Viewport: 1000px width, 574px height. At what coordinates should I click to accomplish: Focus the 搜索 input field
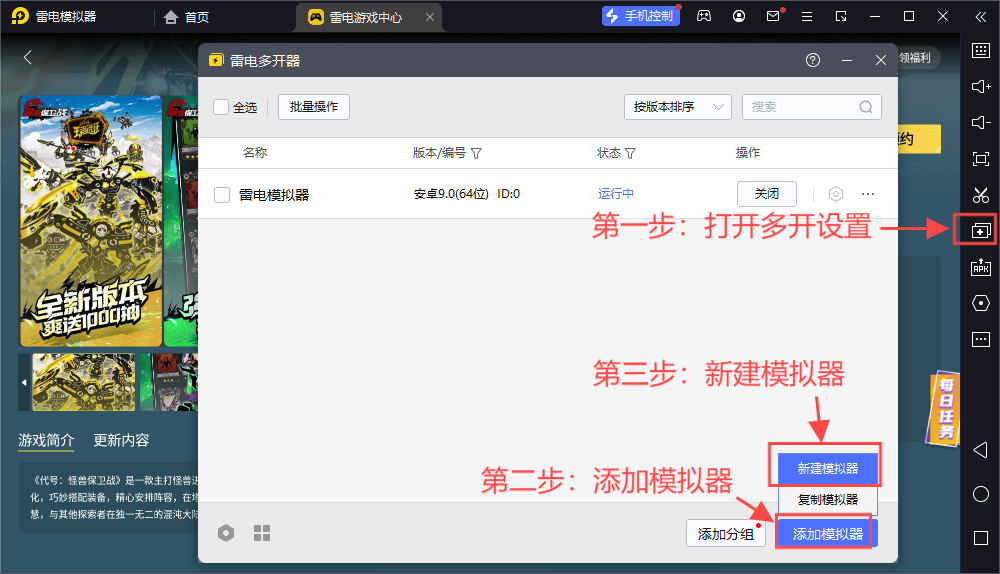(x=811, y=107)
